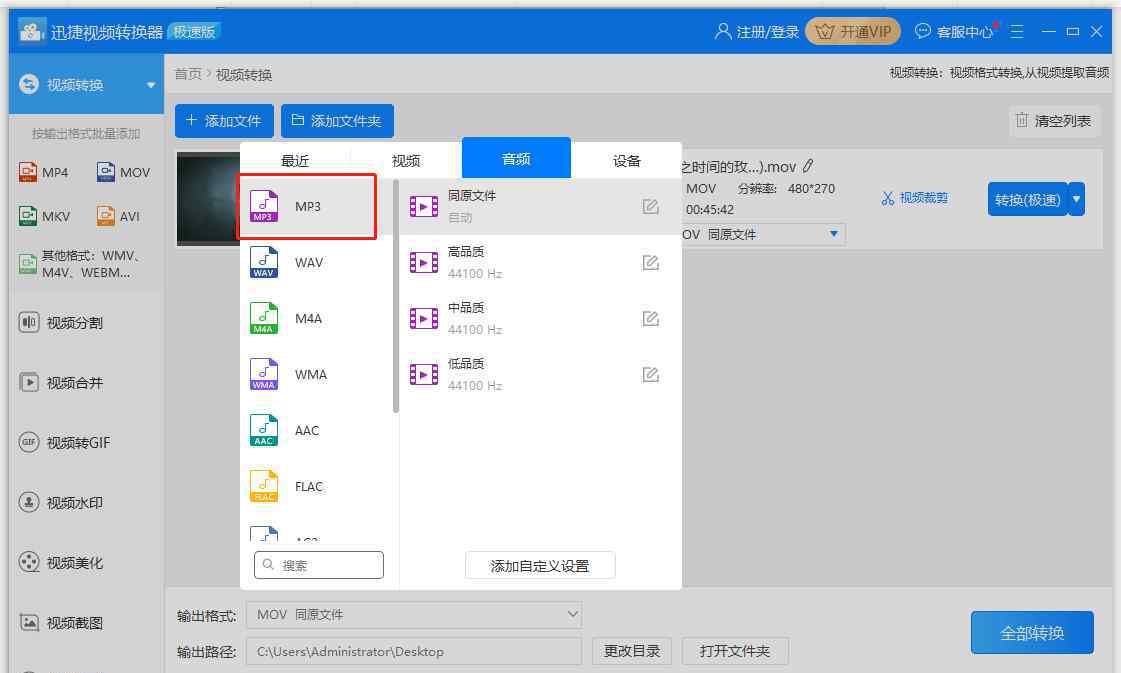Click the 添加文件夹 button
Image resolution: width=1121 pixels, height=673 pixels.
(337, 121)
